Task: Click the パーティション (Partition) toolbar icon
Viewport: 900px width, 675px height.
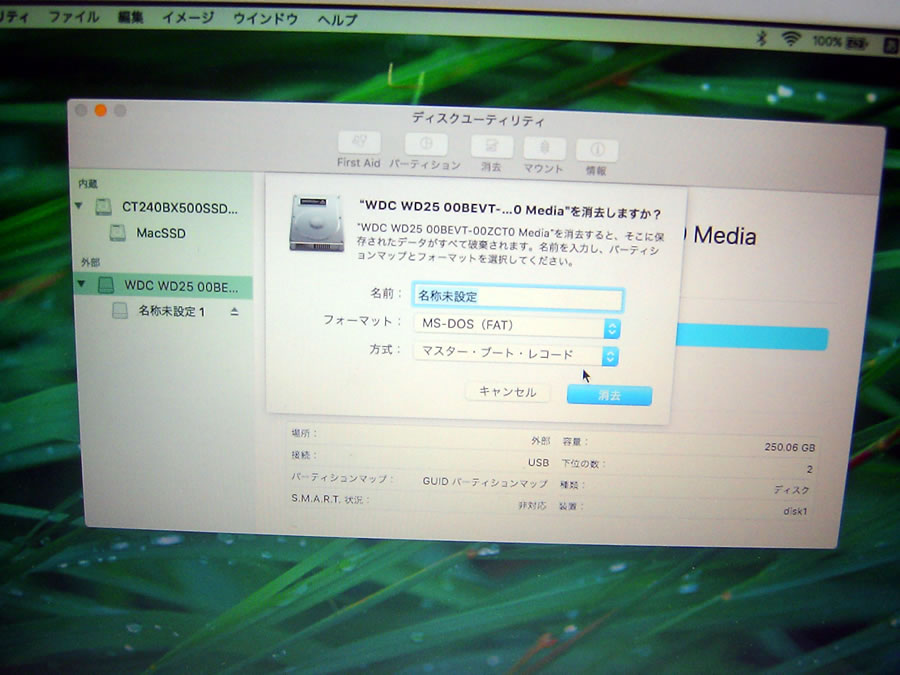Action: coord(426,144)
